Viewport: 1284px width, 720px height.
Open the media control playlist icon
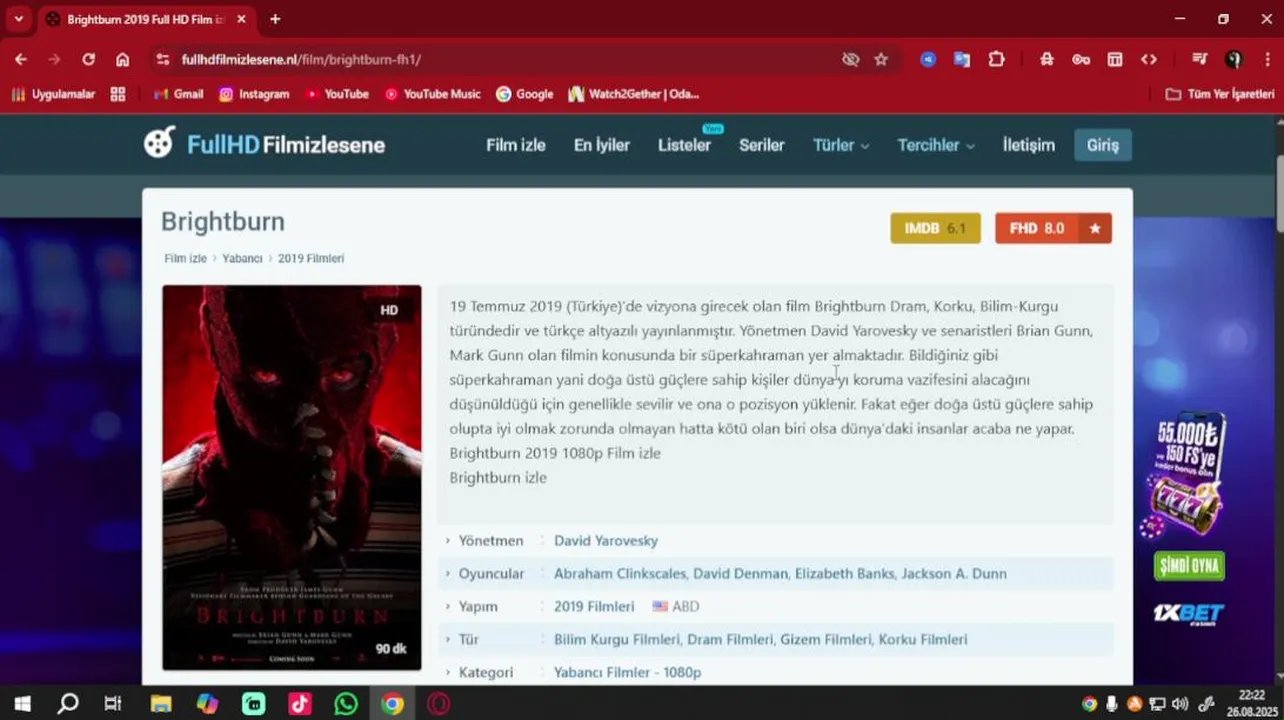(x=1200, y=59)
